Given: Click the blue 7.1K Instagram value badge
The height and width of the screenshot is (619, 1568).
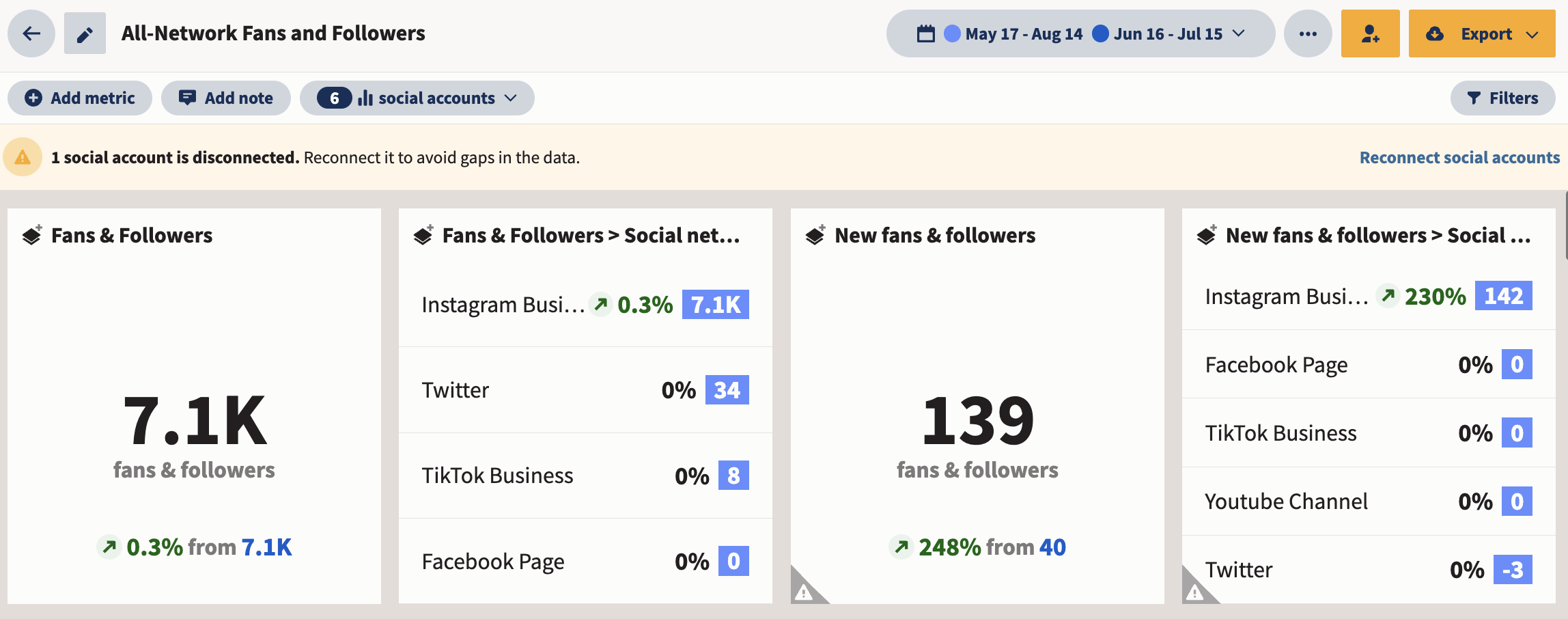Looking at the screenshot, I should (x=716, y=305).
